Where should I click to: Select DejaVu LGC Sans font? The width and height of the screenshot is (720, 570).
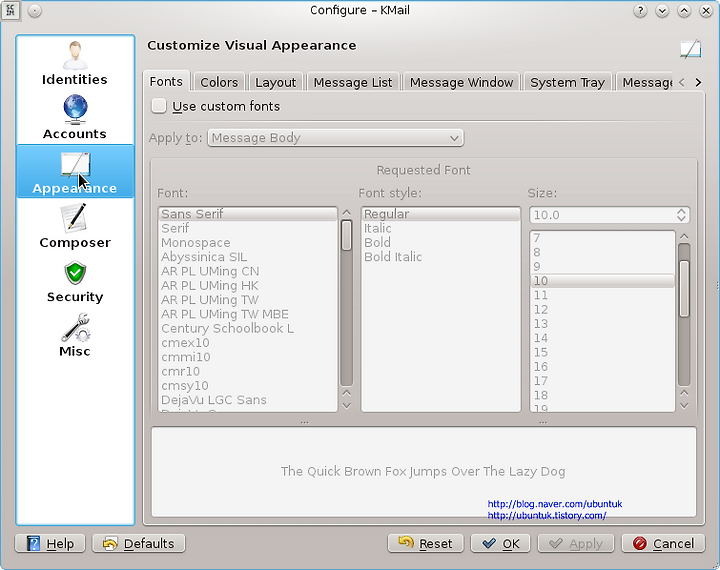[x=248, y=400]
